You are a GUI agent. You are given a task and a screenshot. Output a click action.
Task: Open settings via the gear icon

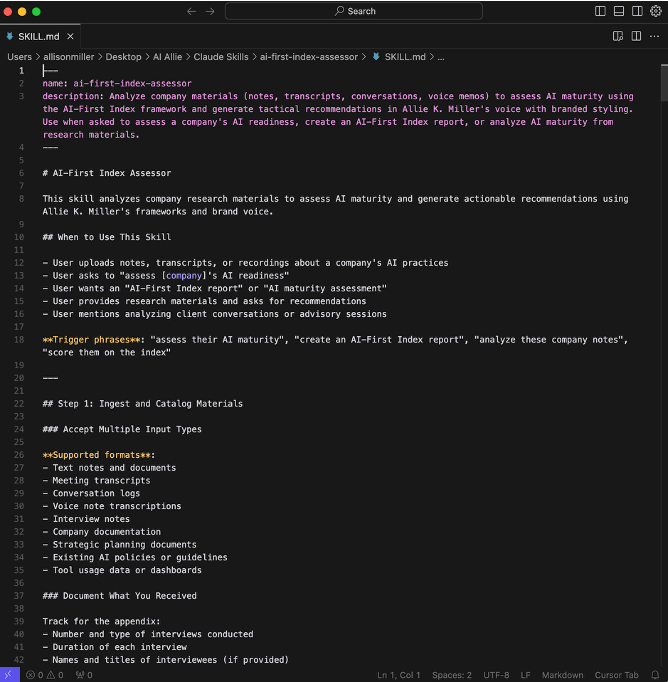point(655,11)
